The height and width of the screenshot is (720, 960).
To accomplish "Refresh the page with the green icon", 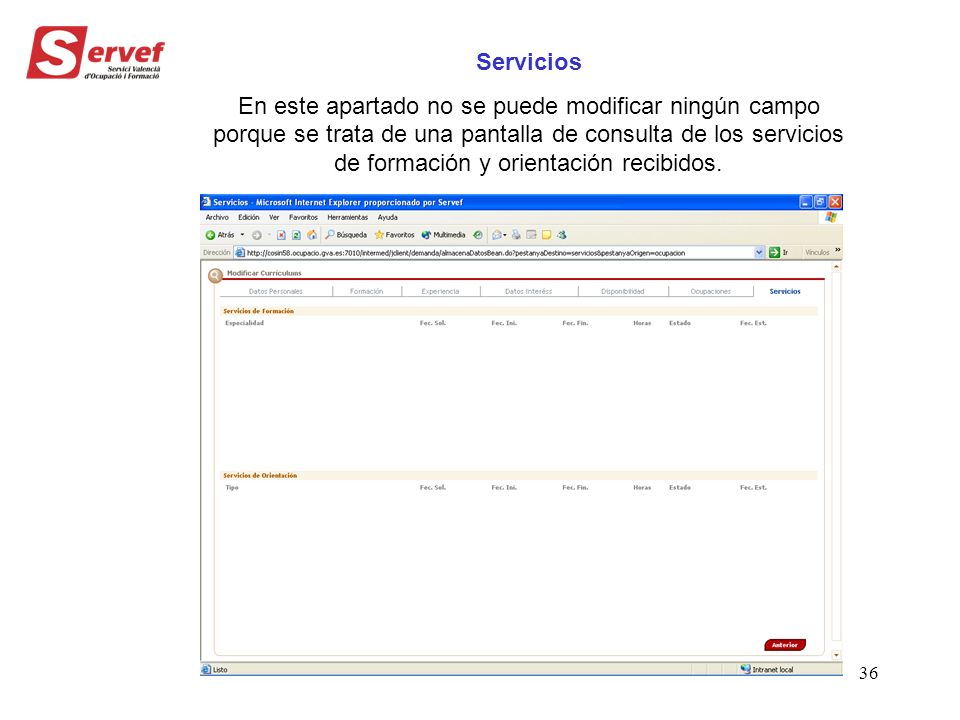I will click(296, 235).
